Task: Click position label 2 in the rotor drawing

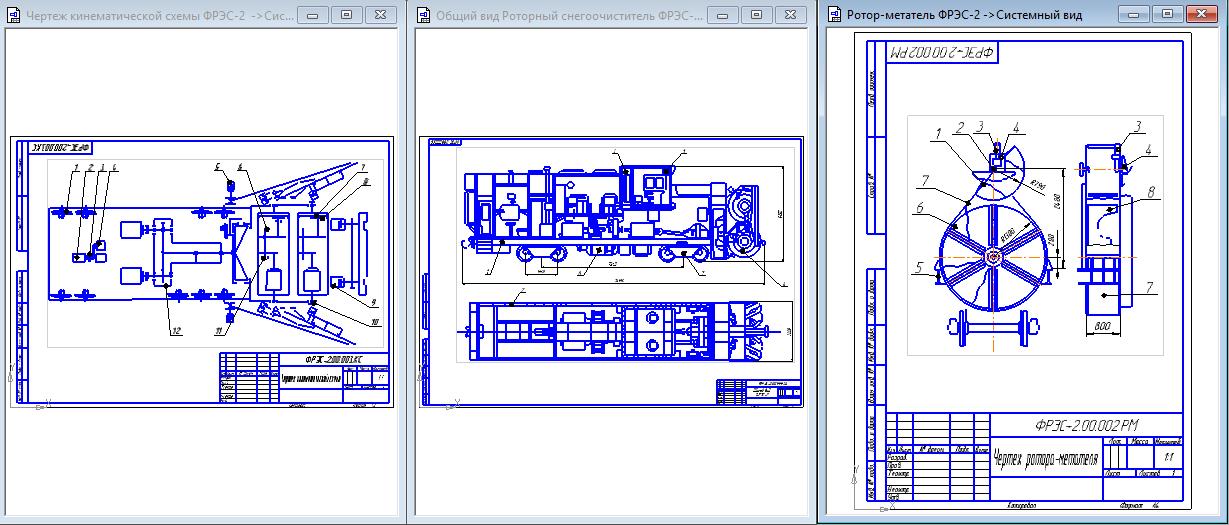Action: 959,128
